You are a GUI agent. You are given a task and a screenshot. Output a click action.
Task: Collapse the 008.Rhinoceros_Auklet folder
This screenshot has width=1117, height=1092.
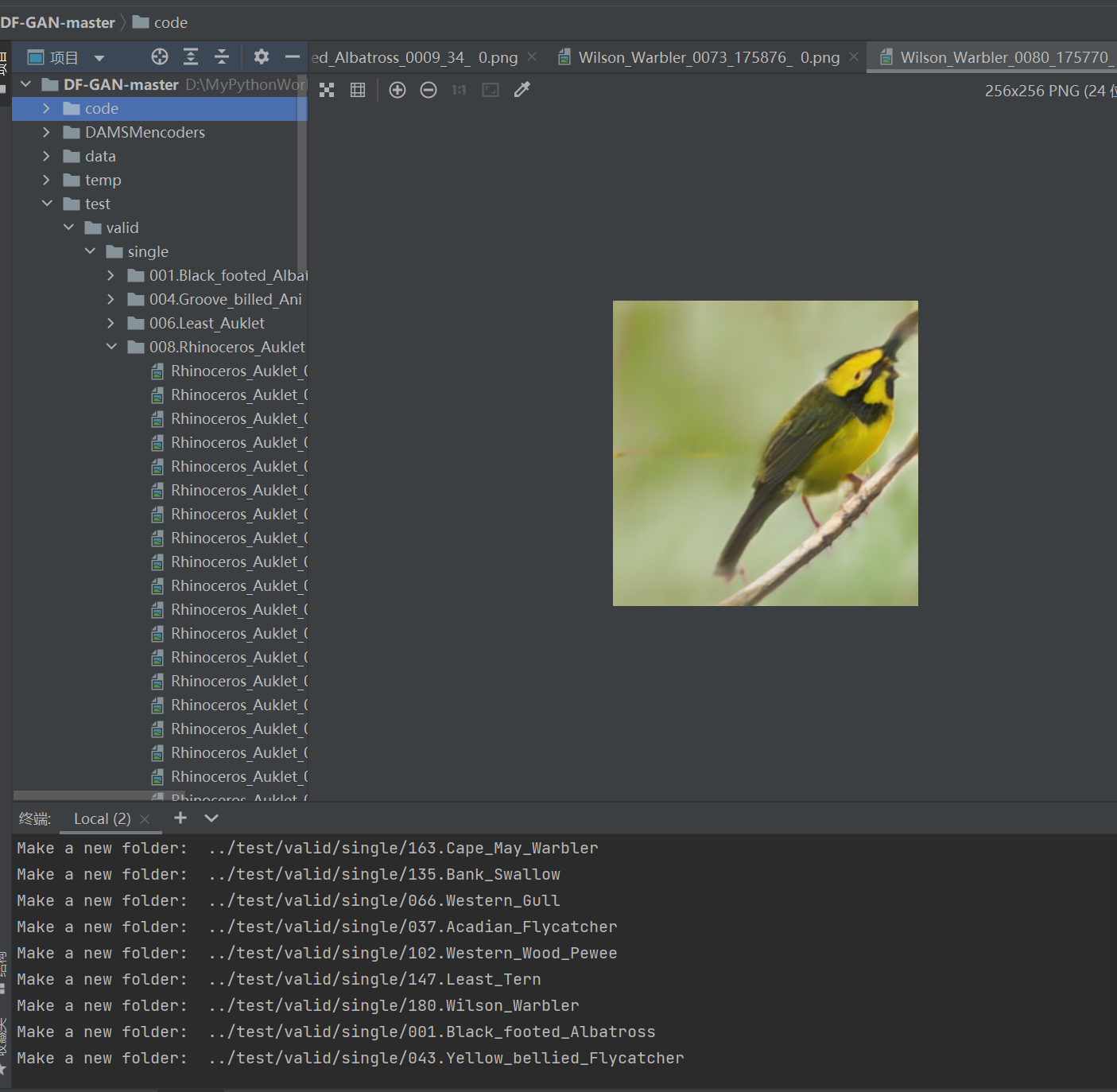[111, 347]
